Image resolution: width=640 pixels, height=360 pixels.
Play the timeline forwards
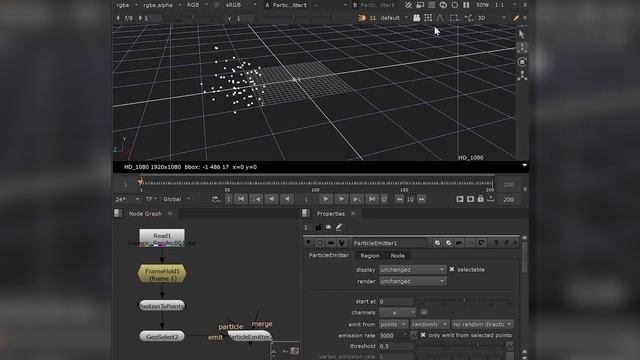point(325,199)
